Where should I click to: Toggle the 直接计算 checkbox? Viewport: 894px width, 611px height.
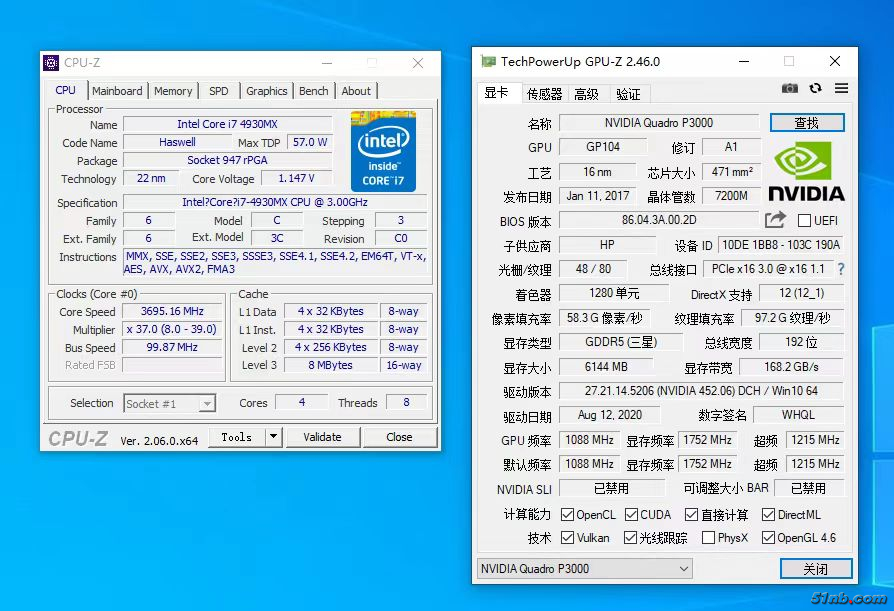pos(691,515)
